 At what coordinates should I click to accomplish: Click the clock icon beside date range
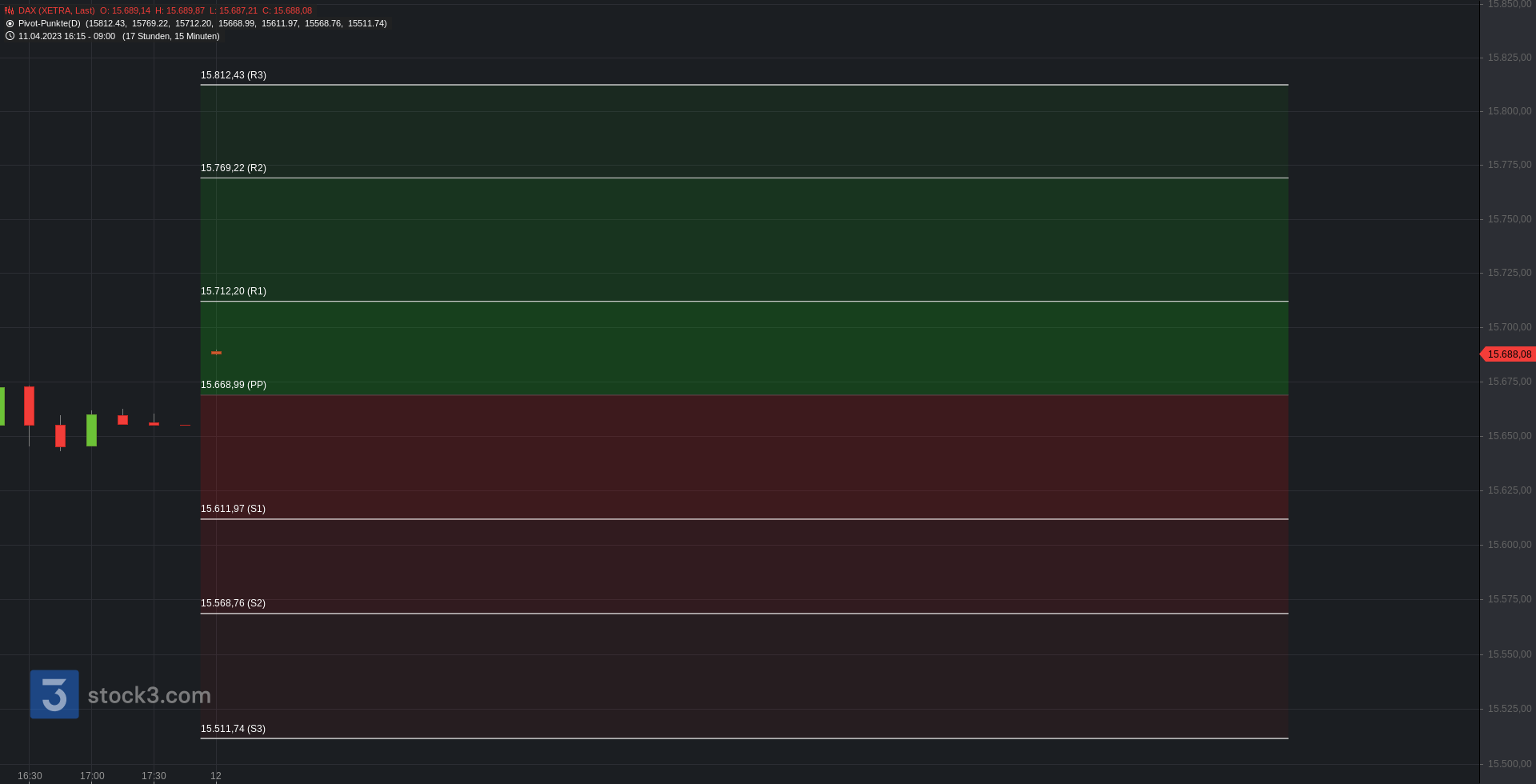pos(10,36)
